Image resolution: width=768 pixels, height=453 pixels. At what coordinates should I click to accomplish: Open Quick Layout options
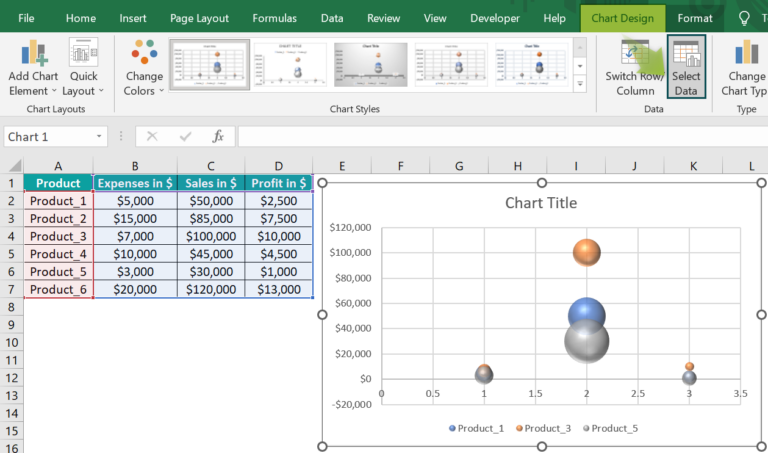[83, 68]
